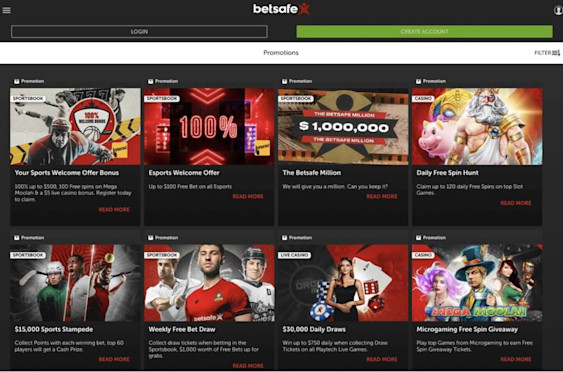This screenshot has width=563, height=372.
Task: Open the Sports Stampede athletes image
Action: 75,283
